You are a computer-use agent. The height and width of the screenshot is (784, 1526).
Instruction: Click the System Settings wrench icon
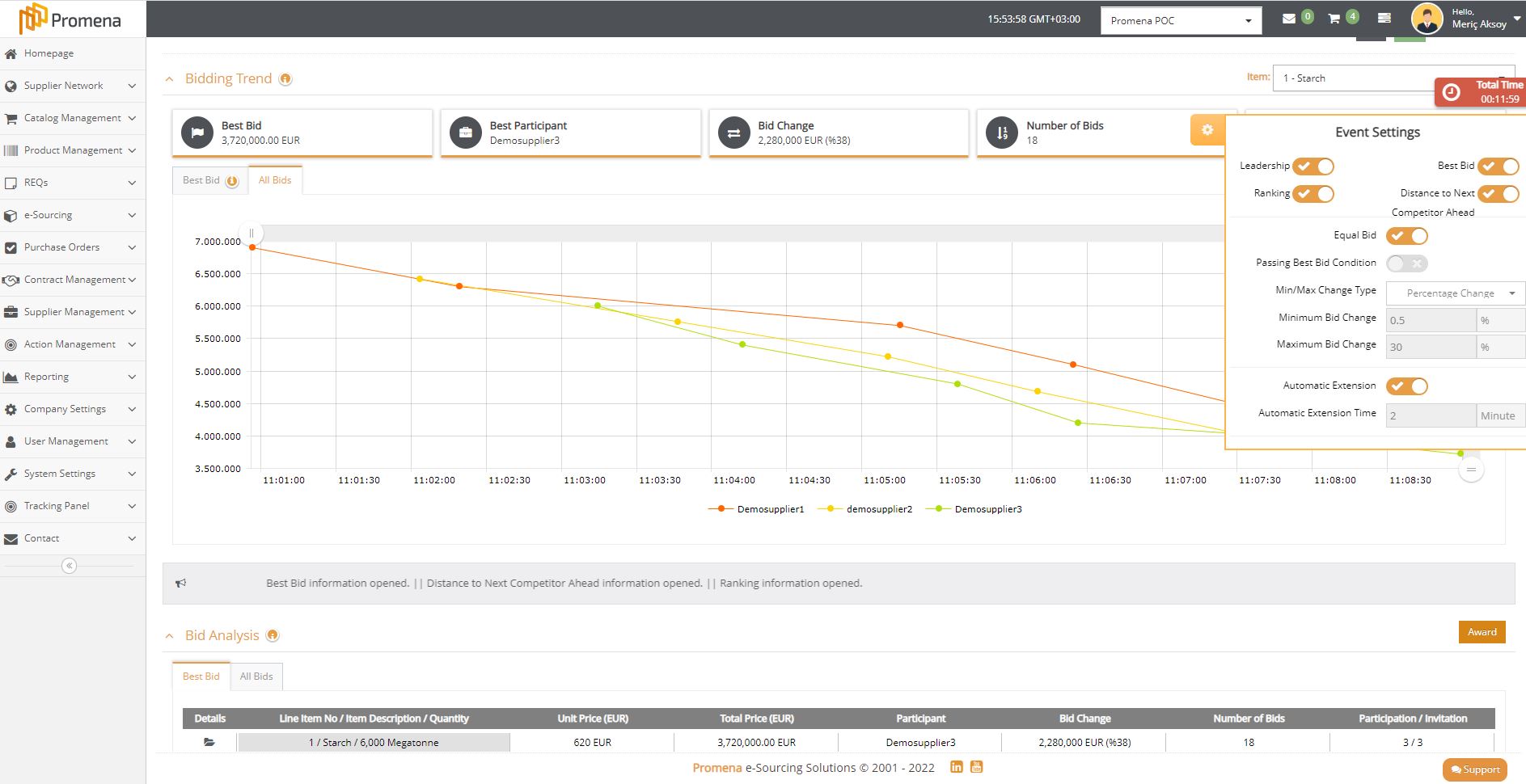point(11,474)
